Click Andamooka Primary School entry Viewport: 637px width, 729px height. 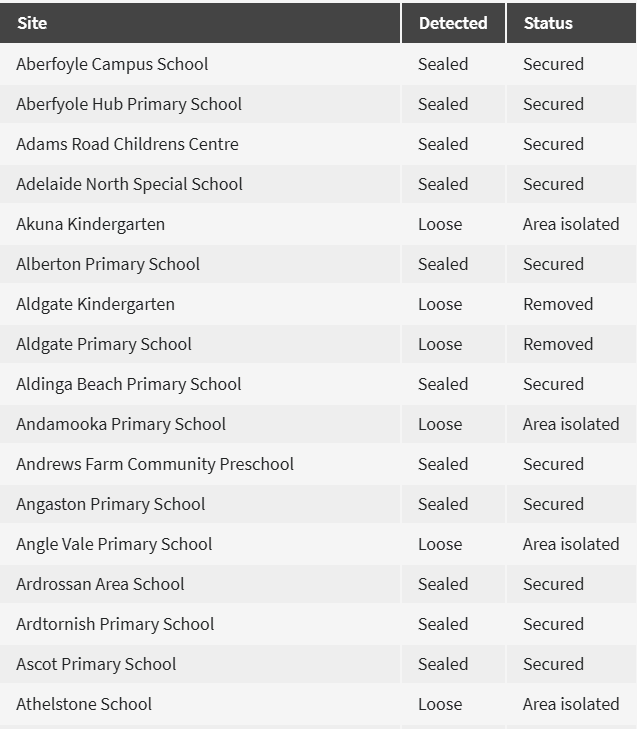click(121, 424)
